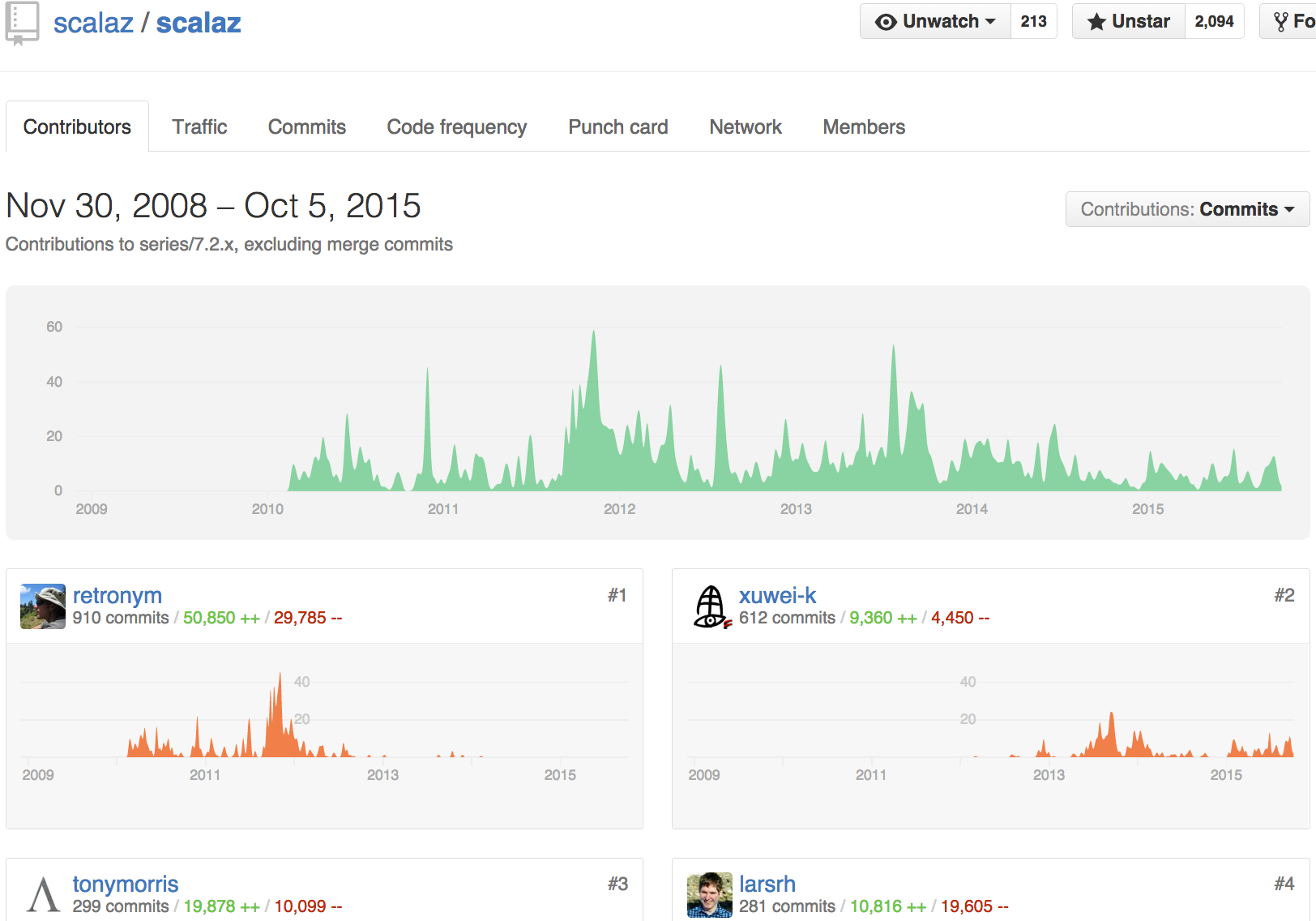Click the scalaz organization link

coord(93,23)
